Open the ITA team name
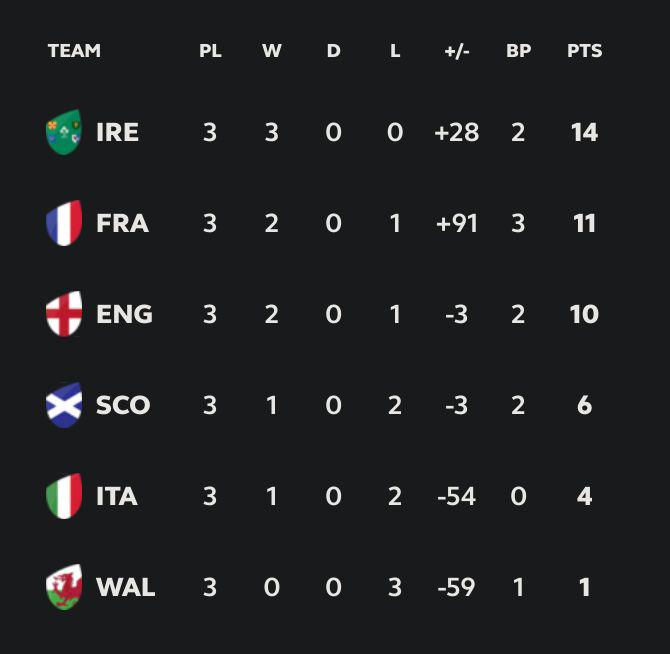This screenshot has height=654, width=670. click(117, 496)
